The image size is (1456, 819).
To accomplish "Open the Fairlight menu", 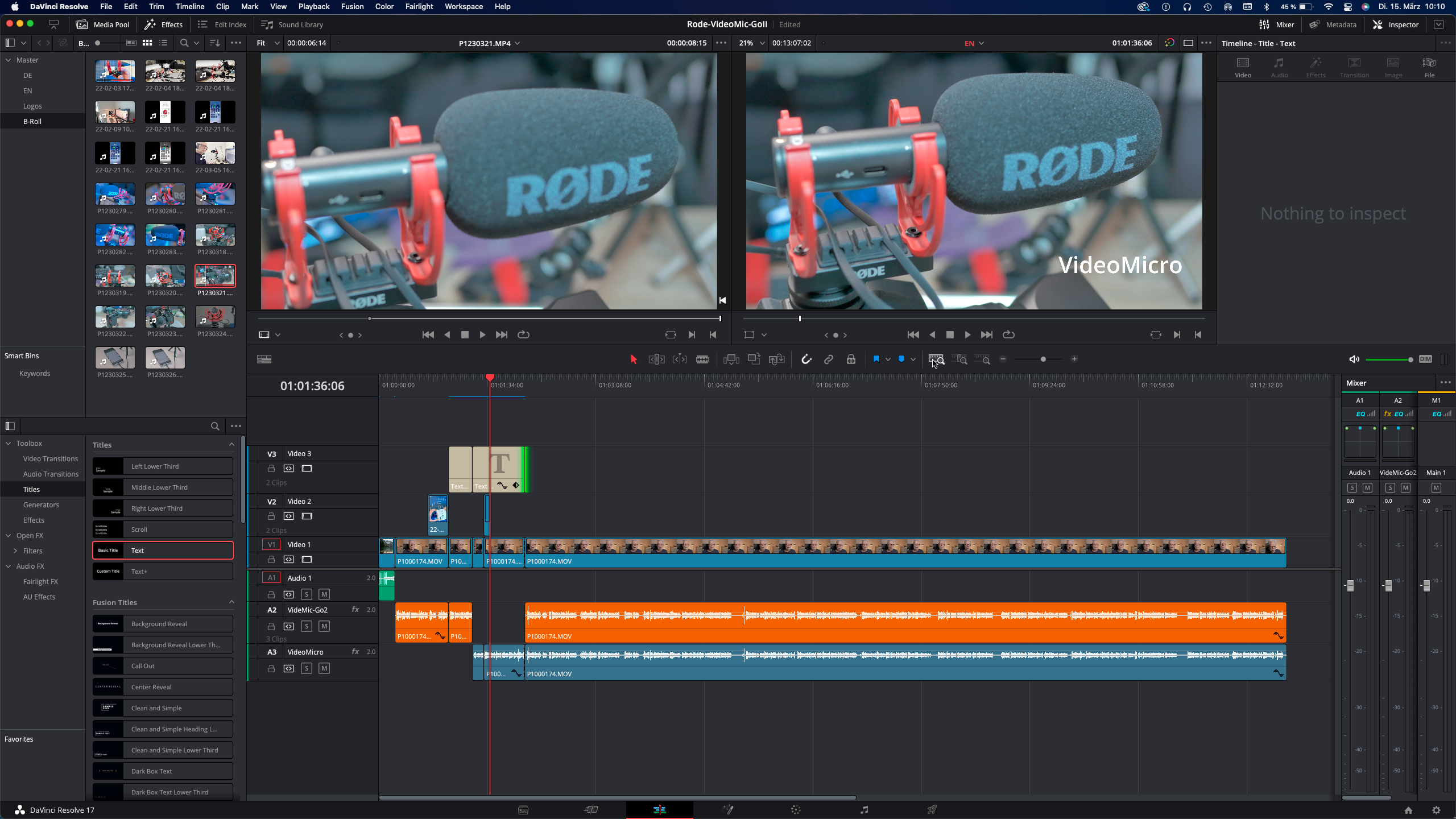I will 419,7.
